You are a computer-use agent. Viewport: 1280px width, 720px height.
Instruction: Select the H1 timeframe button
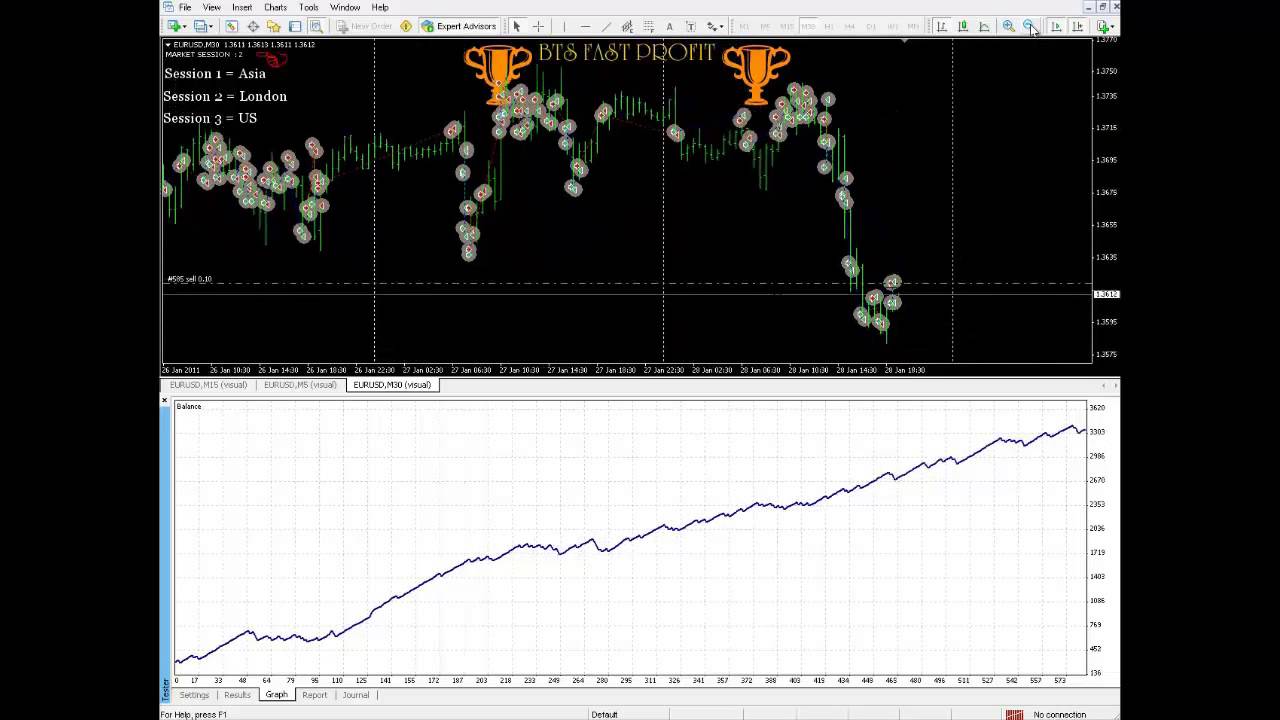pos(829,26)
